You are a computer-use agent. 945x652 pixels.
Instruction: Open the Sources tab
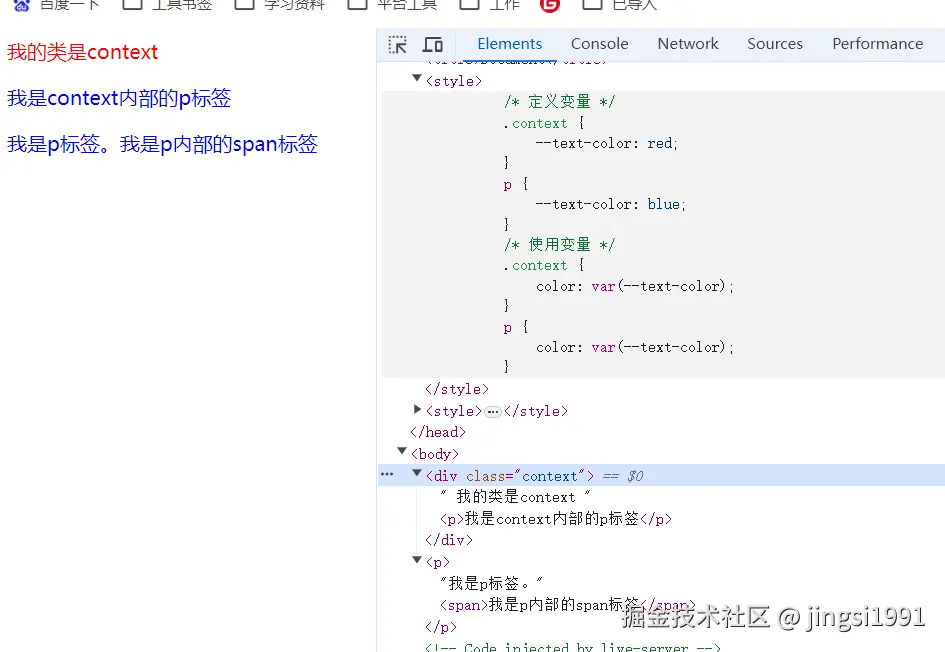coord(774,44)
